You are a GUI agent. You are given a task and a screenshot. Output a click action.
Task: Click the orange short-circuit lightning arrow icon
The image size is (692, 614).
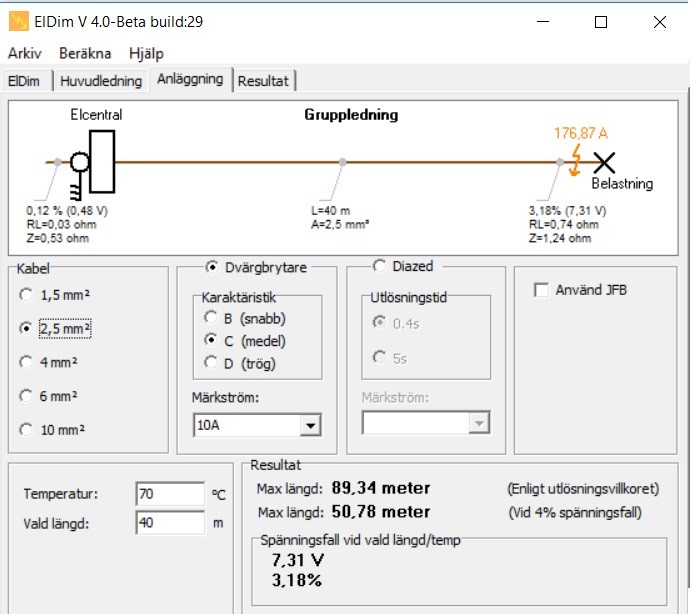pos(574,158)
